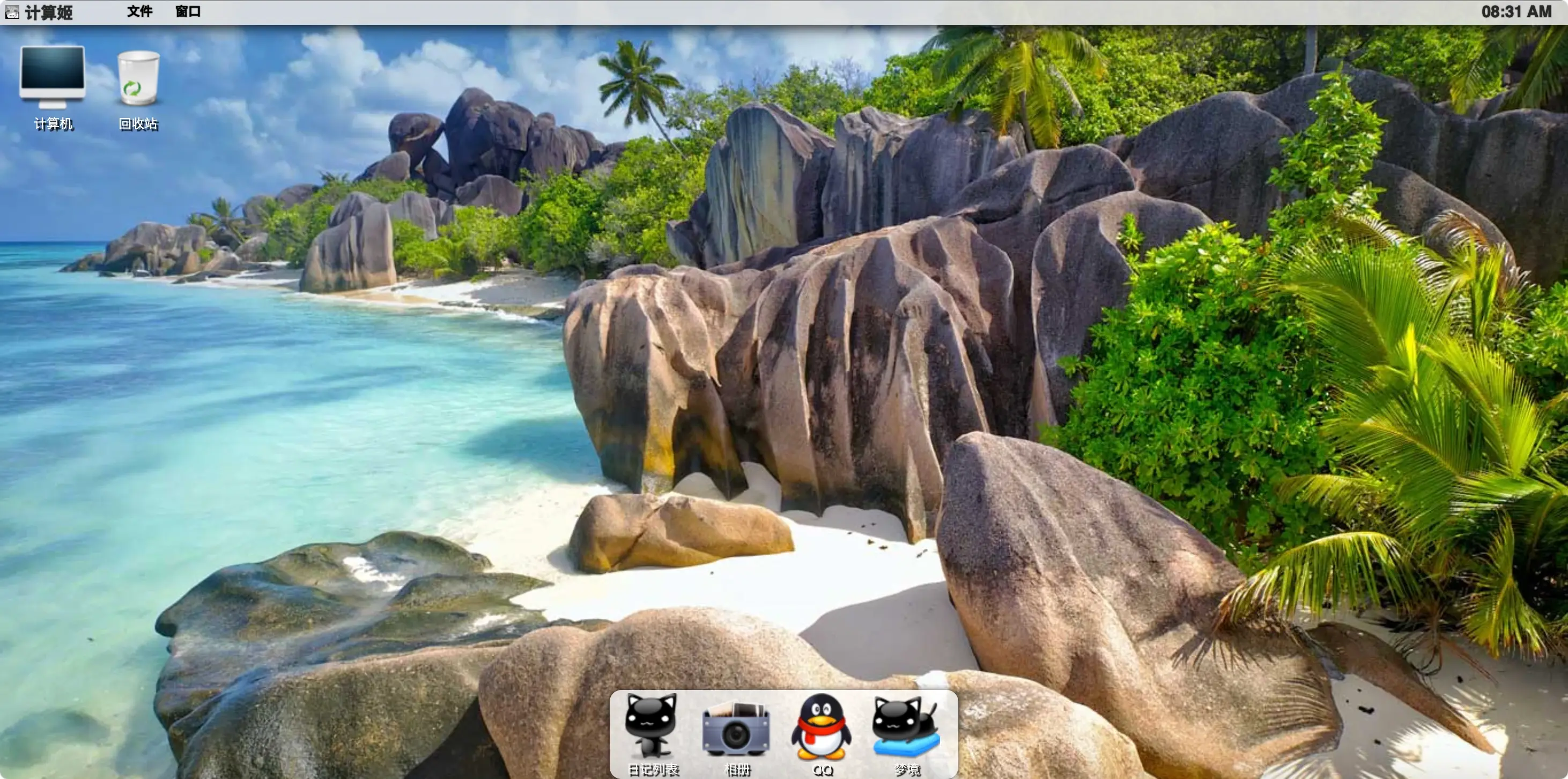Open the 日记列表 black cat dock icon
This screenshot has height=779, width=1568.
[x=652, y=726]
